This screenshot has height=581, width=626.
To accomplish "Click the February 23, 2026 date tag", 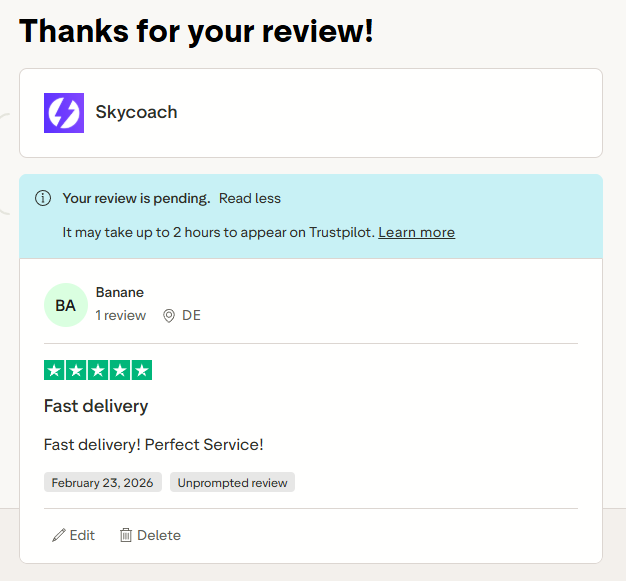I will click(x=102, y=482).
